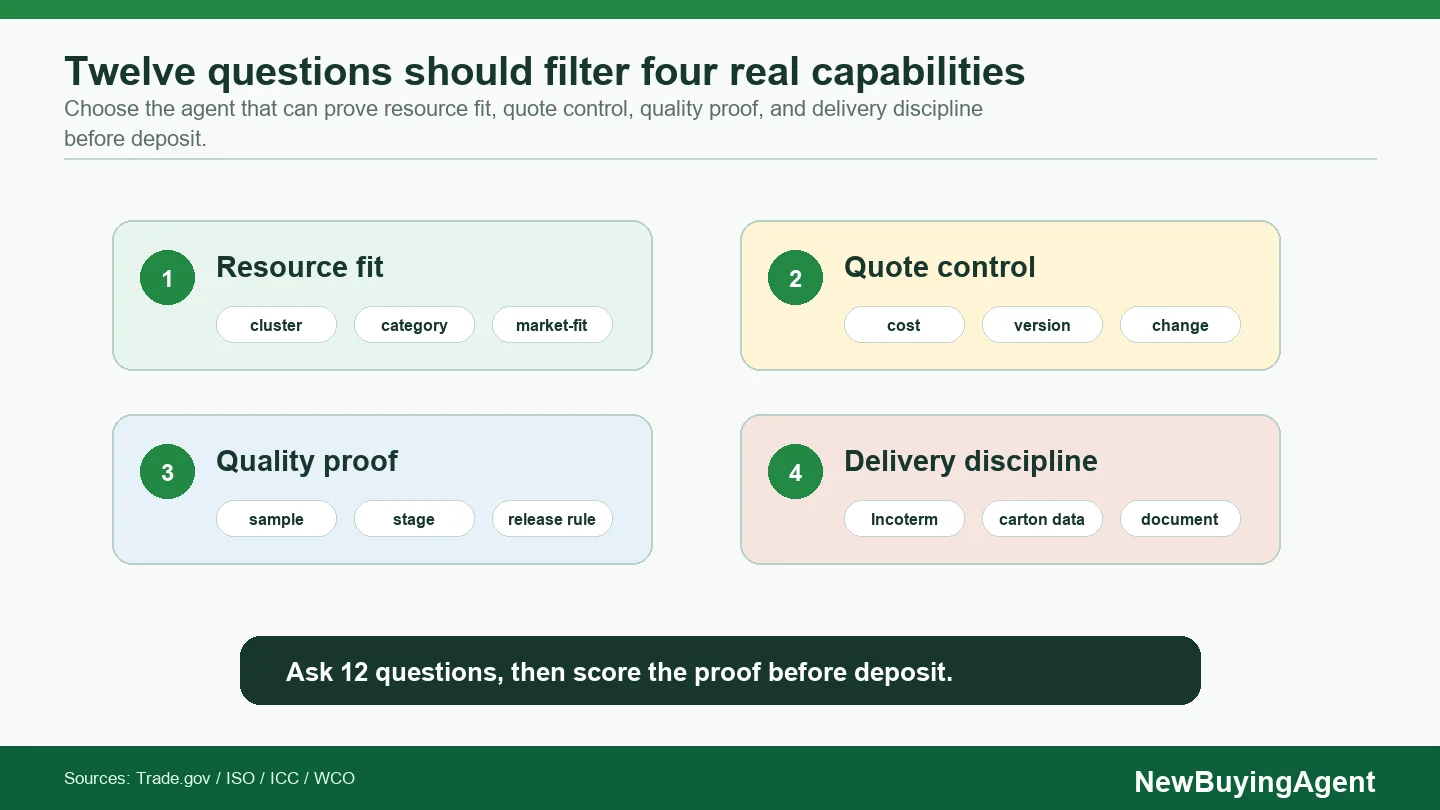Click the 'Incoterm' pill
The width and height of the screenshot is (1440, 810).
point(904,519)
